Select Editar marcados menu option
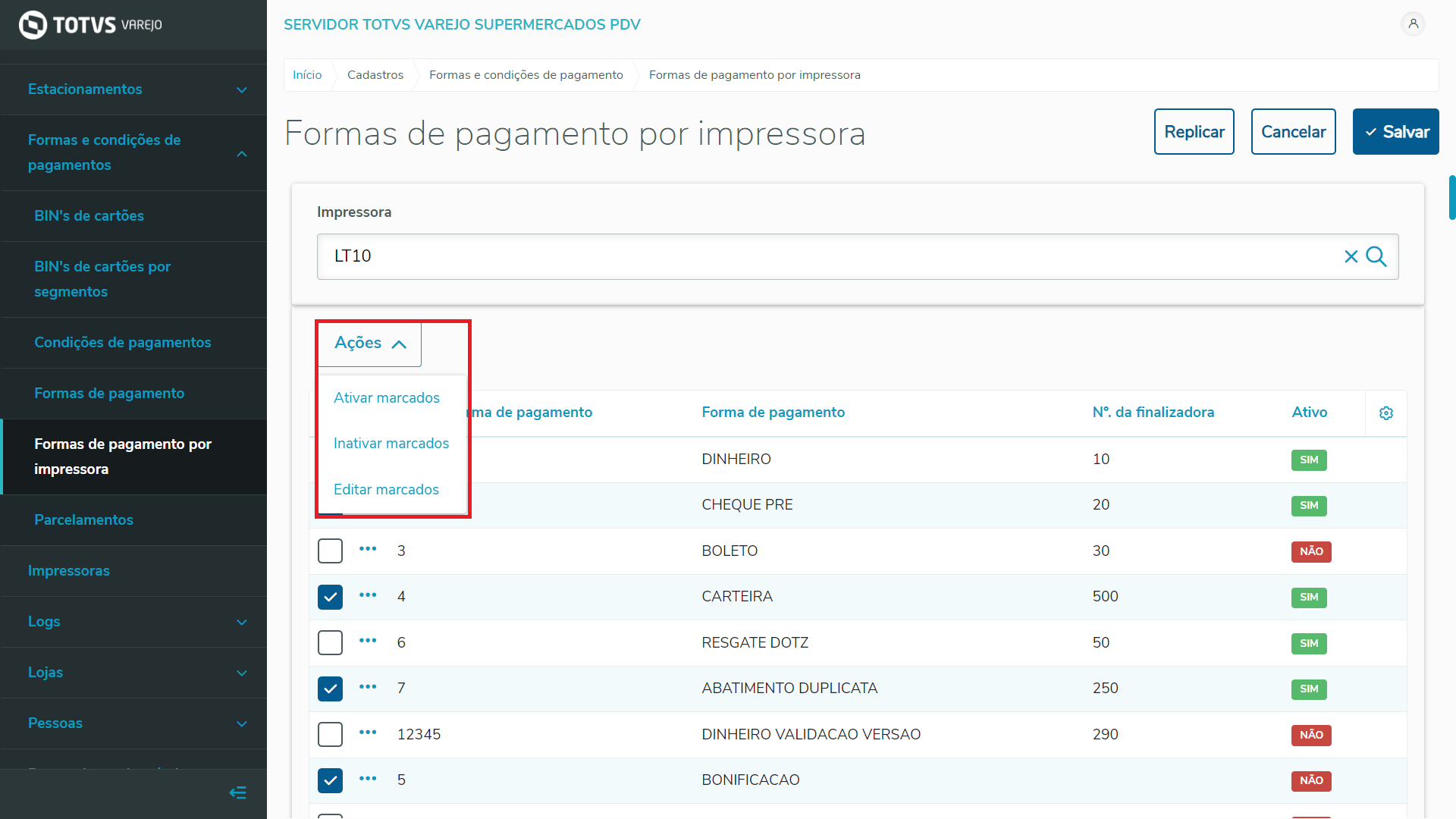 tap(386, 490)
